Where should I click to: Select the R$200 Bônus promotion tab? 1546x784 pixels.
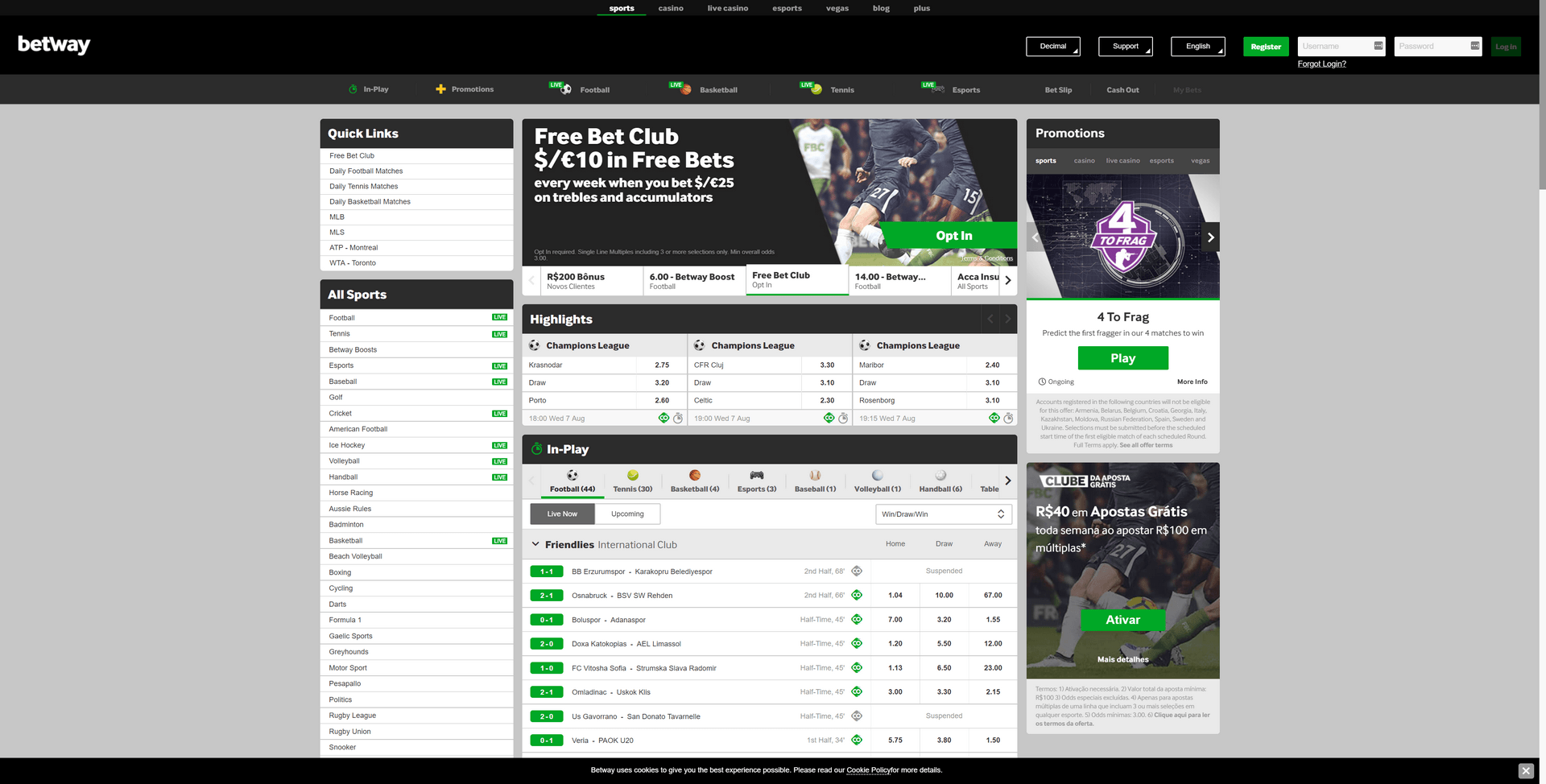pyautogui.click(x=592, y=281)
